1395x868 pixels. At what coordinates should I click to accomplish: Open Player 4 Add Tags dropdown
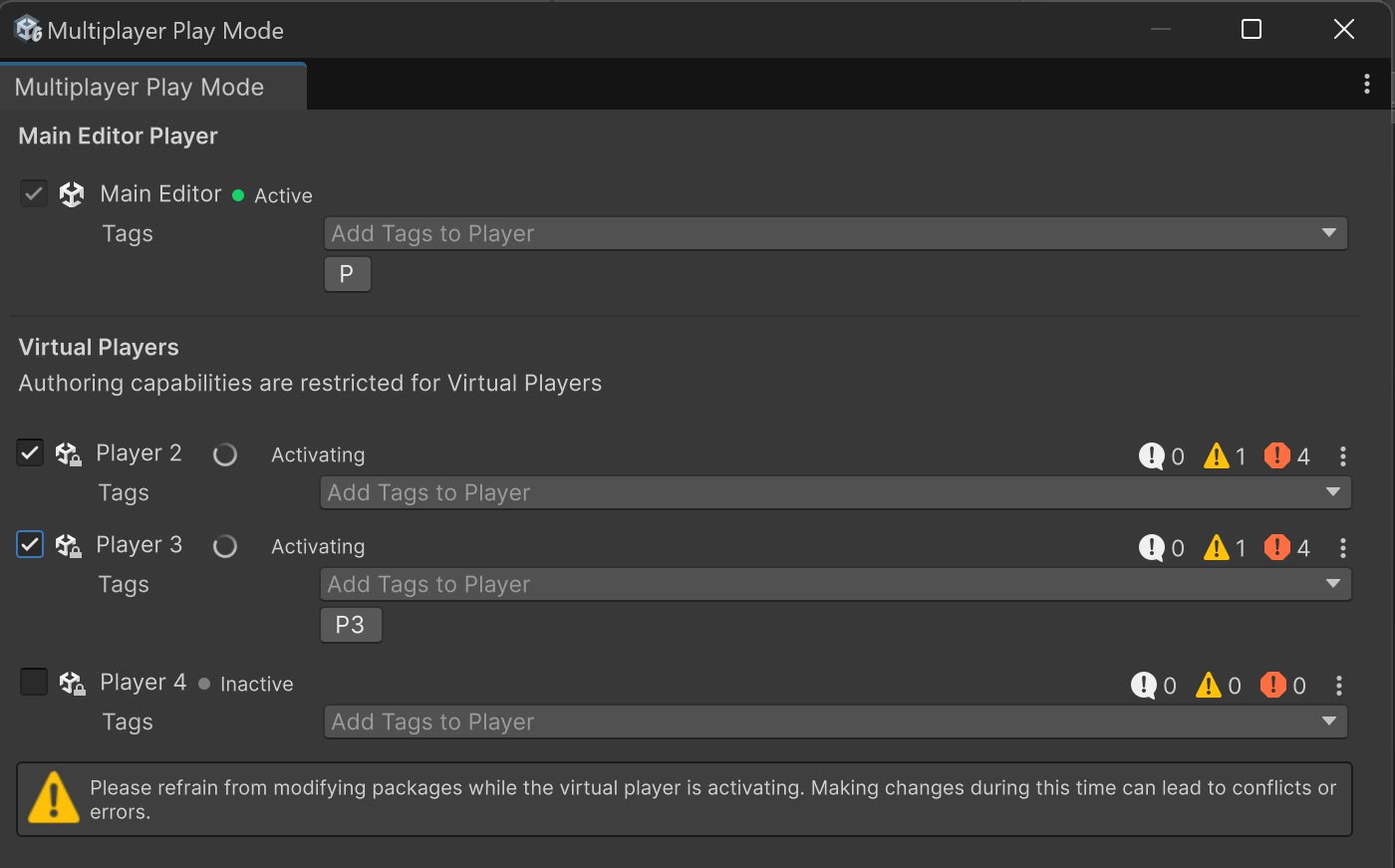(835, 722)
